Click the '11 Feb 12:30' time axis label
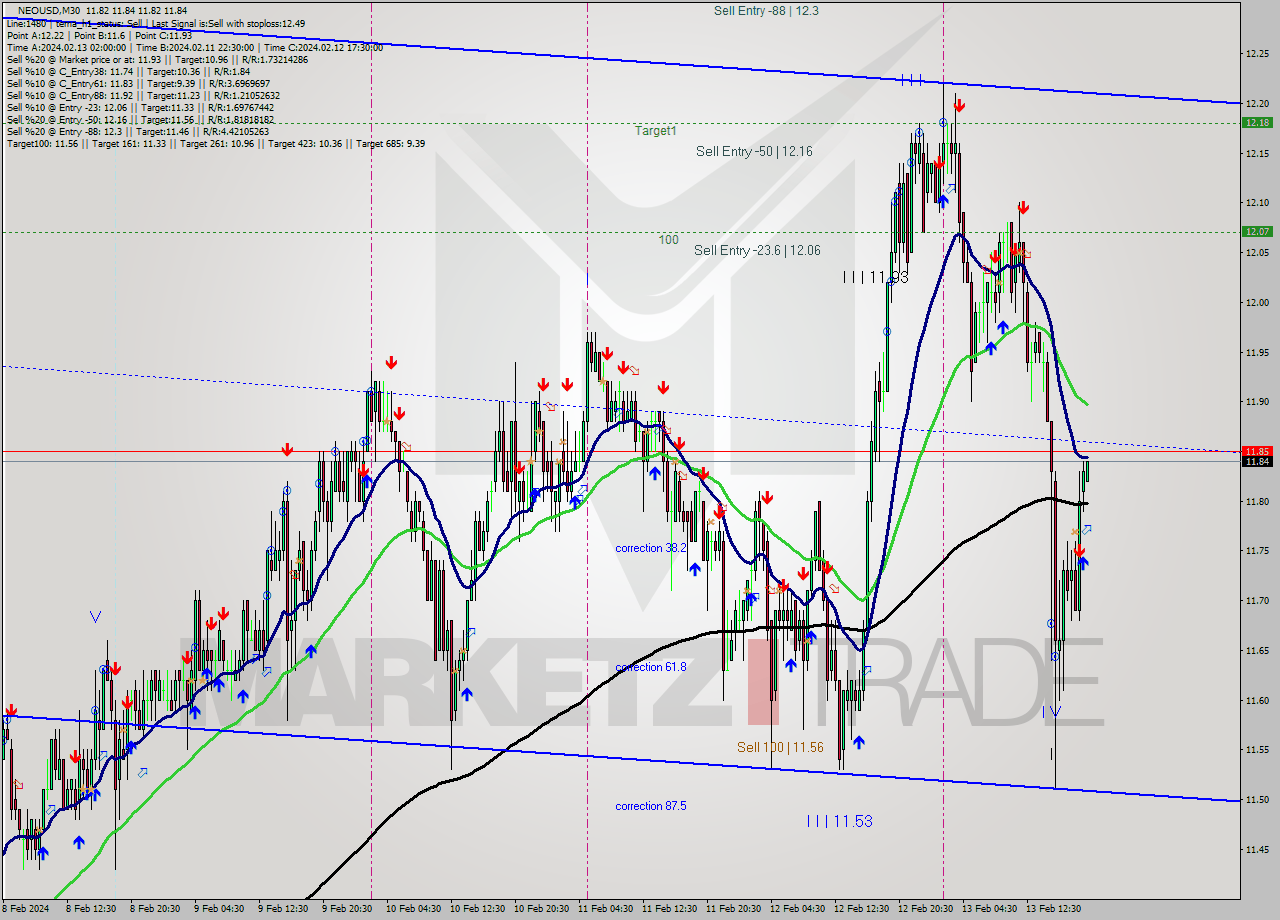The width and height of the screenshot is (1280, 920). pyautogui.click(x=669, y=909)
